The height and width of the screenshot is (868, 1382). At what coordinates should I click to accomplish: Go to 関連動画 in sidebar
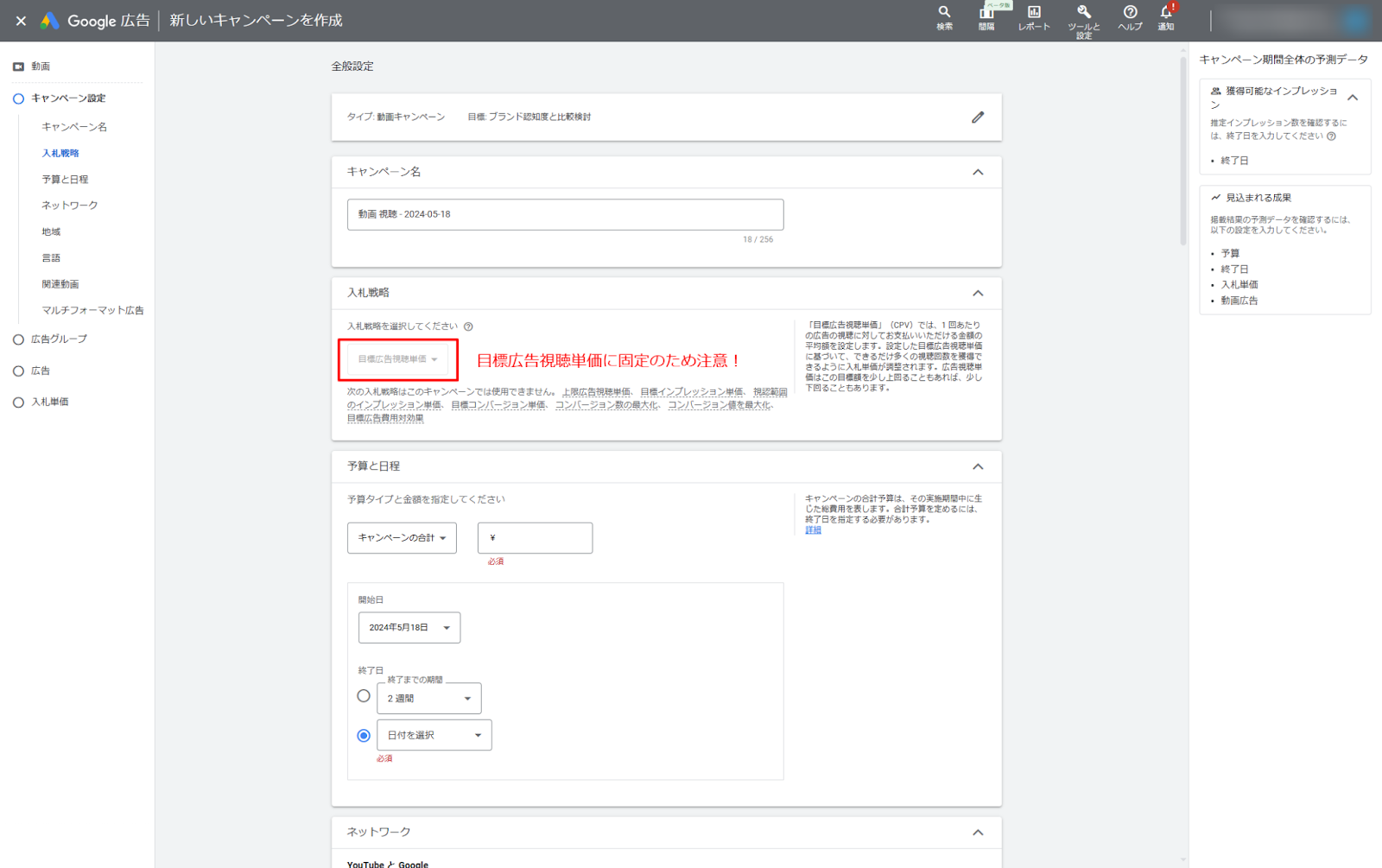pos(60,284)
